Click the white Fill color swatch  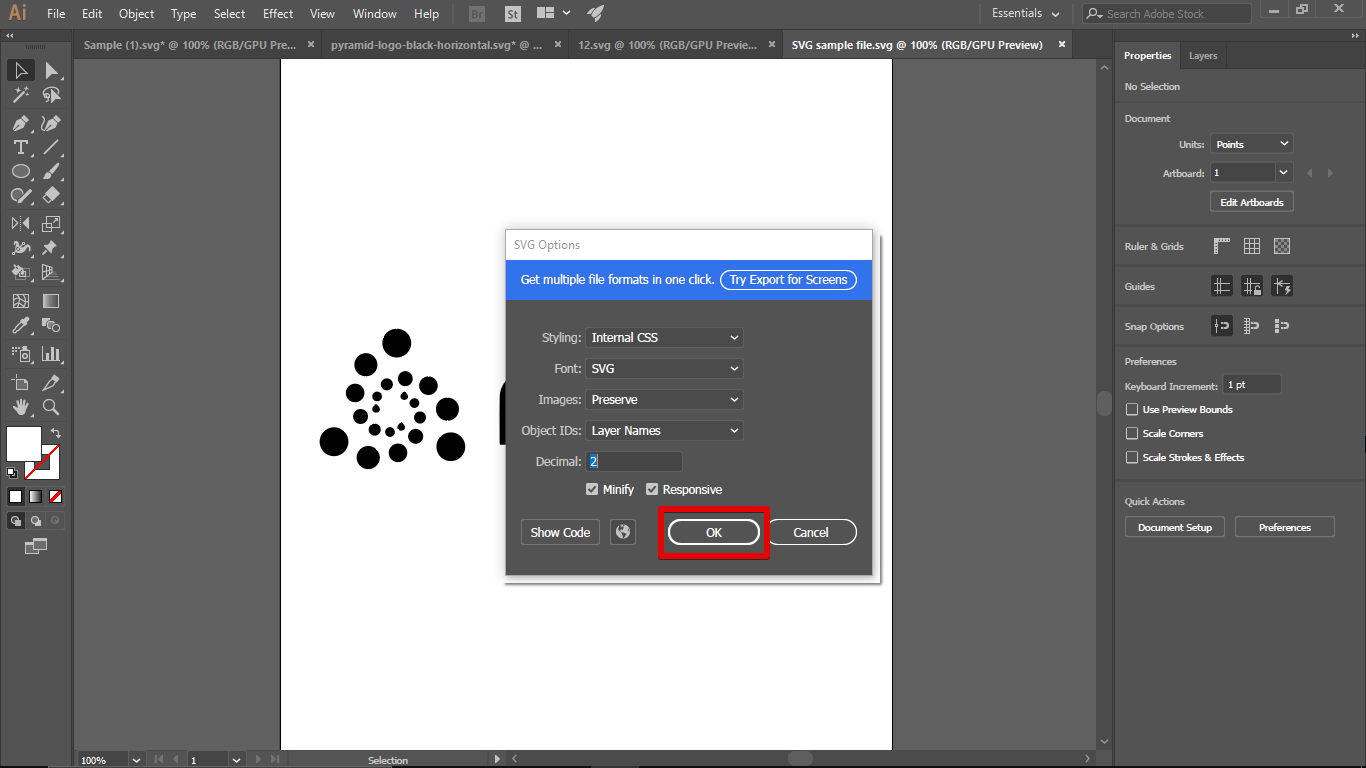[x=24, y=444]
